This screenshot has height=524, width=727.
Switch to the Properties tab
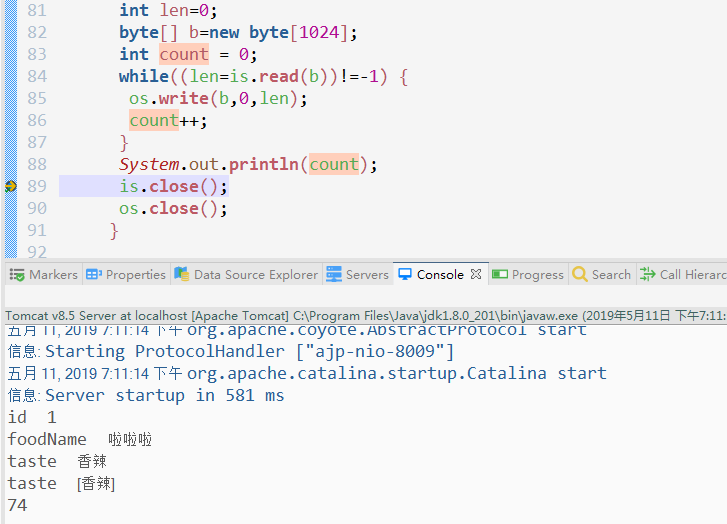click(x=126, y=275)
